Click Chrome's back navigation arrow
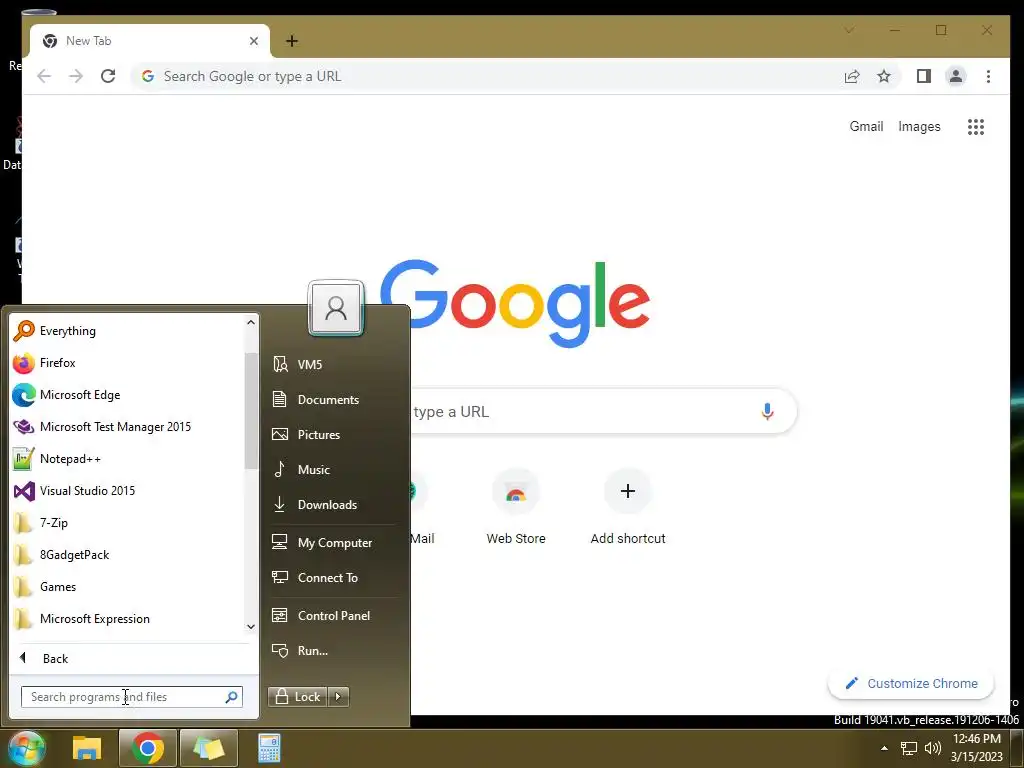The image size is (1024, 768). (44, 76)
